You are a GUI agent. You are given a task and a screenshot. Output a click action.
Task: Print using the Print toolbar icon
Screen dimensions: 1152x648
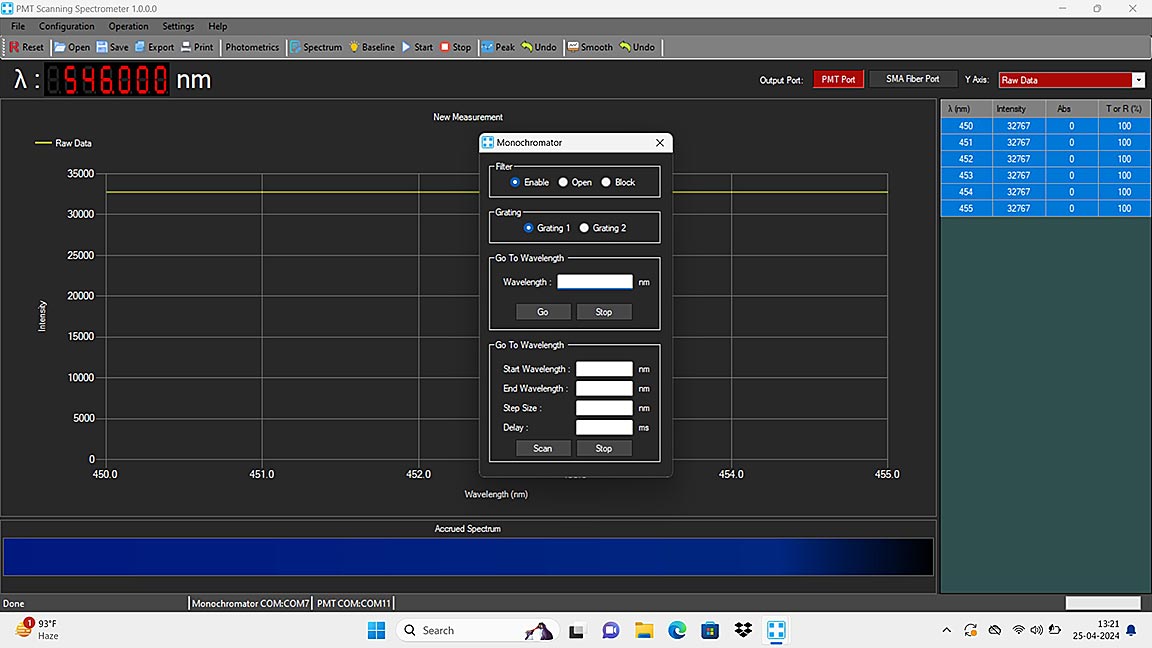coord(186,47)
